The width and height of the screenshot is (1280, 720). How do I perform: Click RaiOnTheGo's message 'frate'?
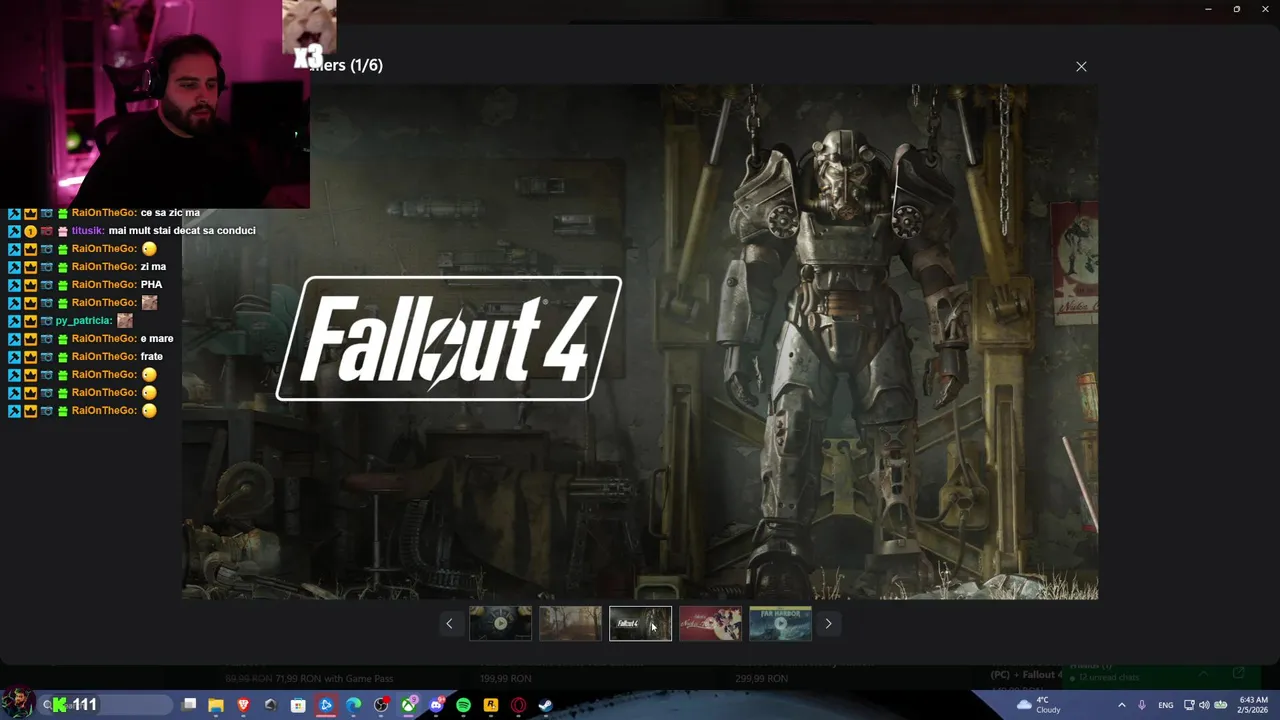(152, 357)
